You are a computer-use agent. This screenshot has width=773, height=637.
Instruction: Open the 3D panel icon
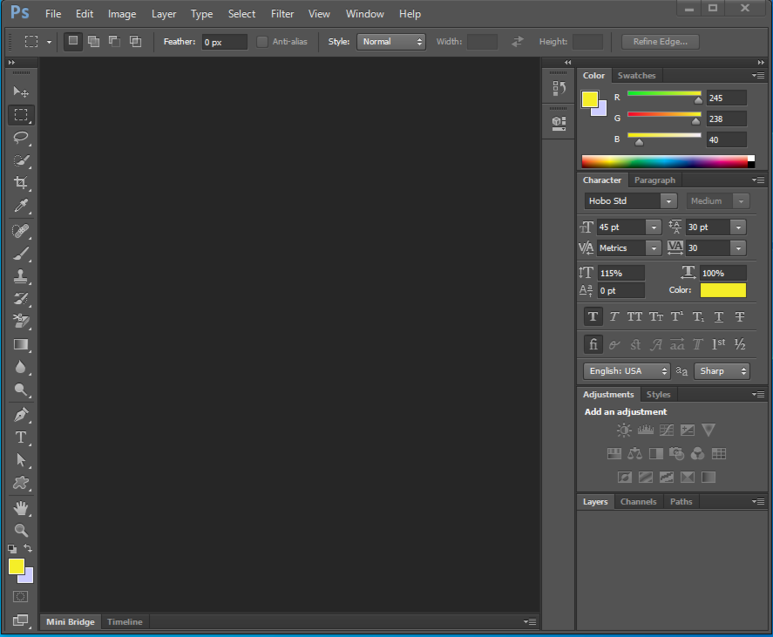[x=559, y=123]
